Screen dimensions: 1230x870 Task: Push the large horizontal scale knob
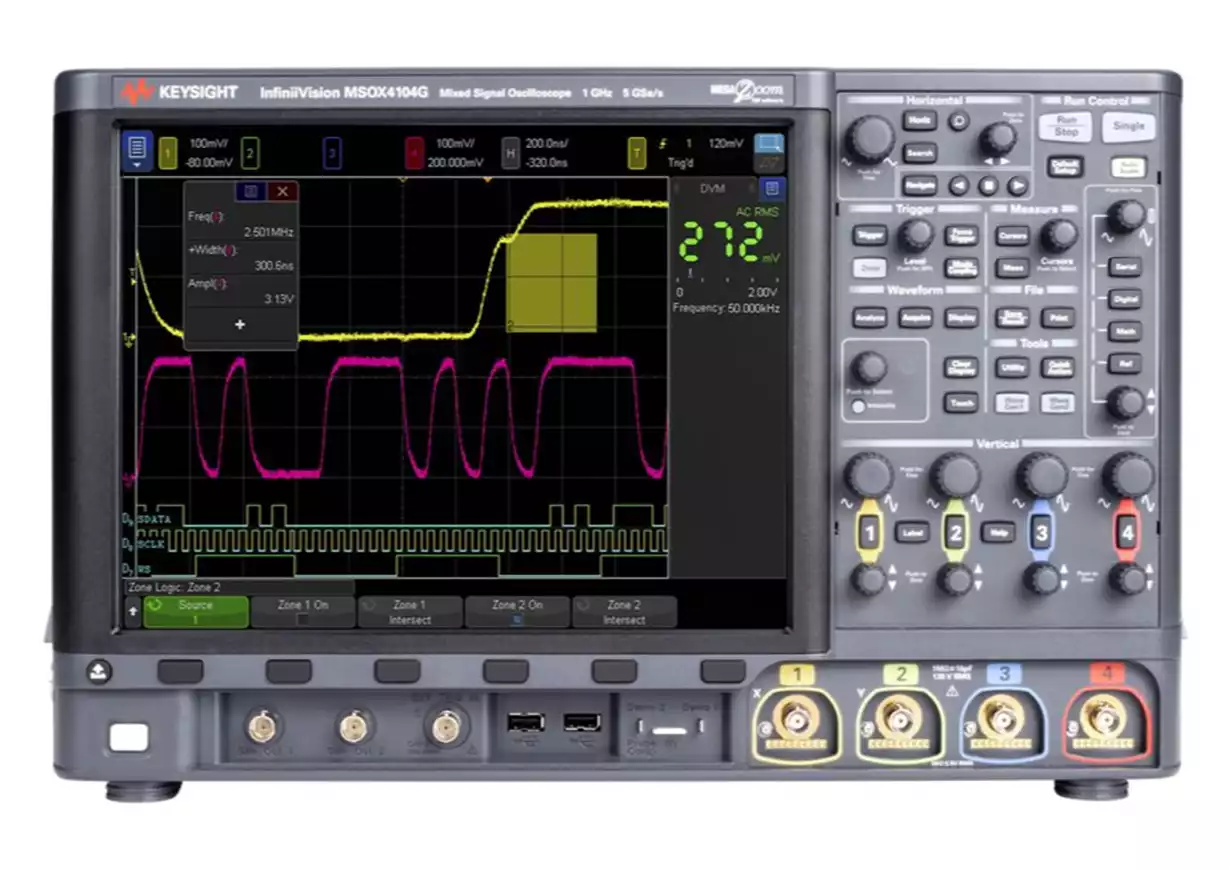(871, 139)
